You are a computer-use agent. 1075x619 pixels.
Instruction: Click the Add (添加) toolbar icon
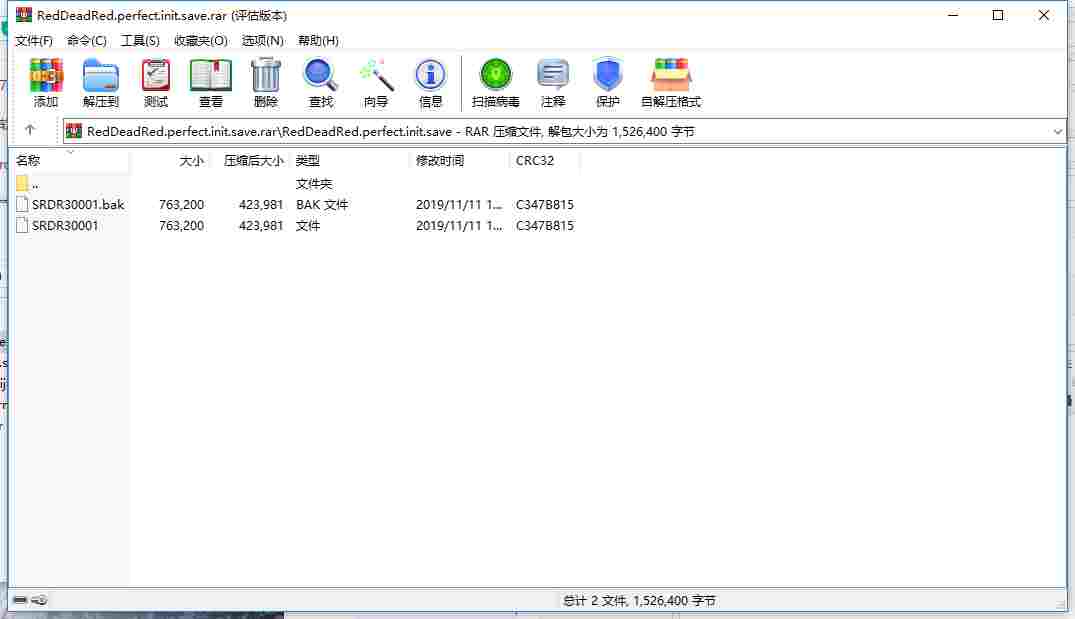pyautogui.click(x=46, y=75)
